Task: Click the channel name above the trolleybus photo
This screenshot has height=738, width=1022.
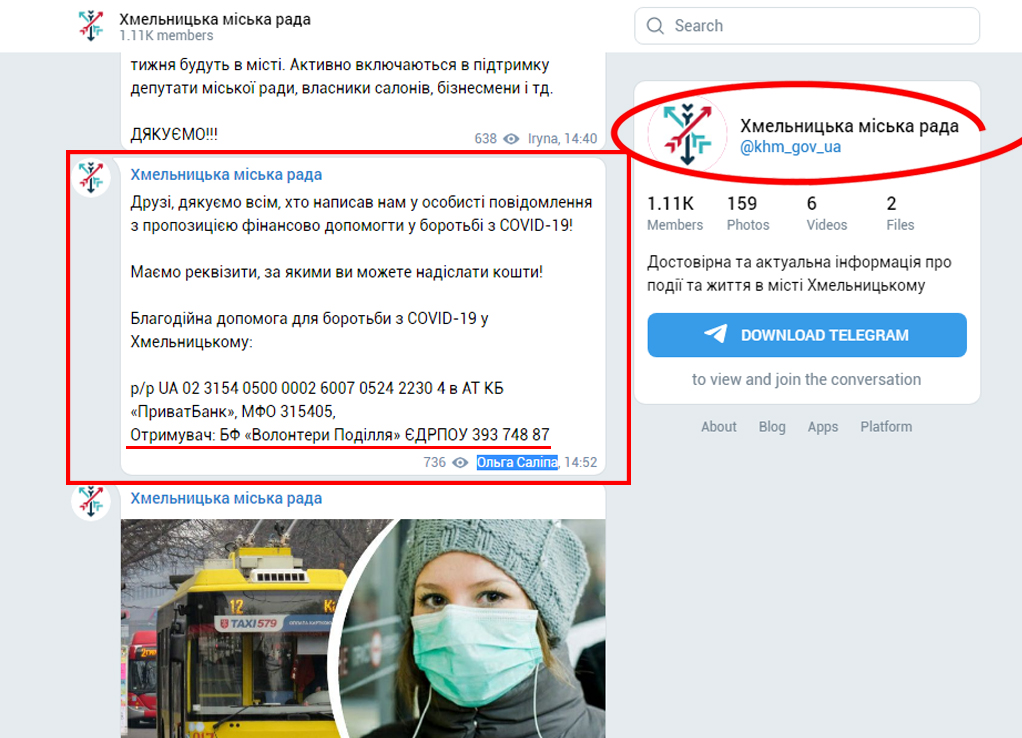Action: click(x=226, y=498)
